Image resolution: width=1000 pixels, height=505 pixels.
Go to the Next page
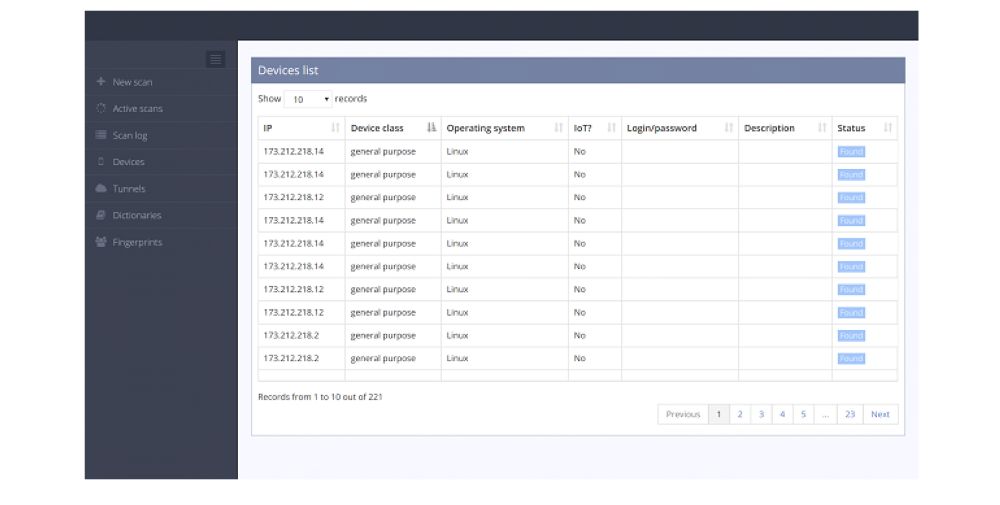coord(880,414)
